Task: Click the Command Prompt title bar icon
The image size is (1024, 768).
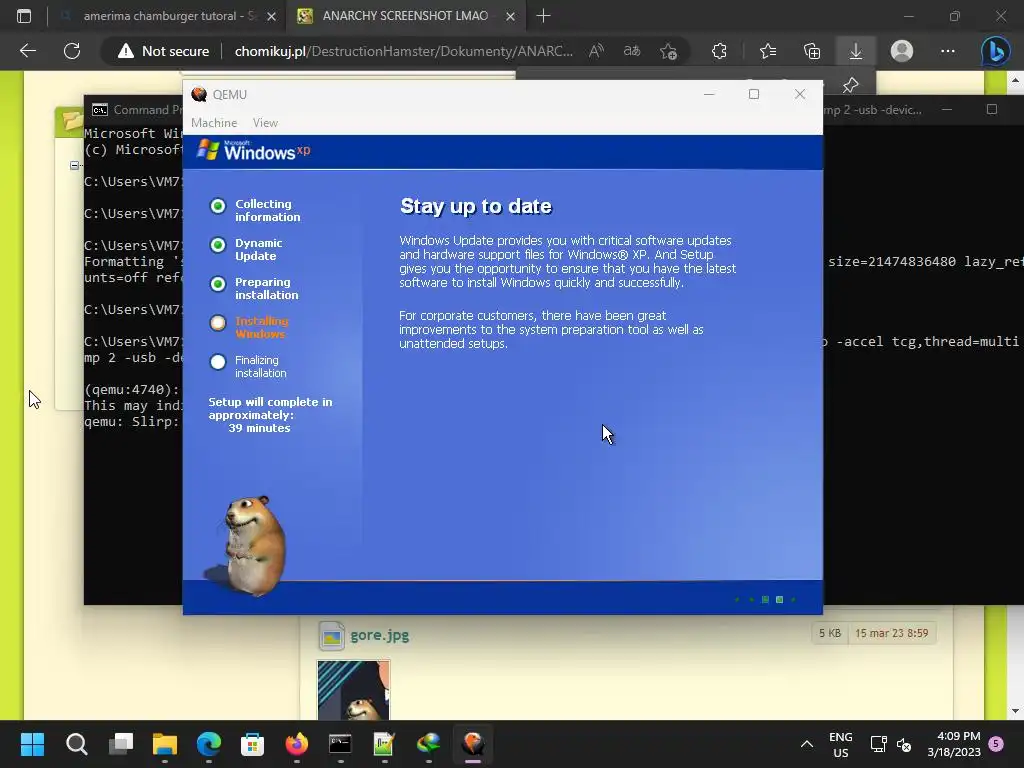Action: (x=99, y=110)
